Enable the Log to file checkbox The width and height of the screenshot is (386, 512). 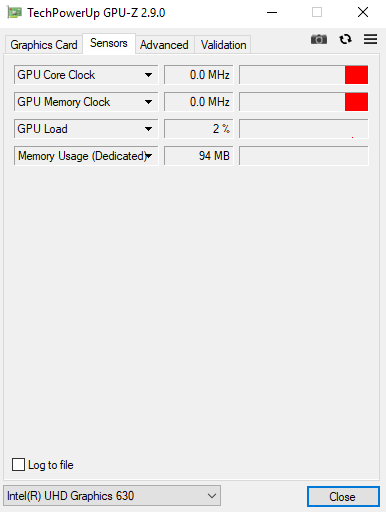(18, 464)
